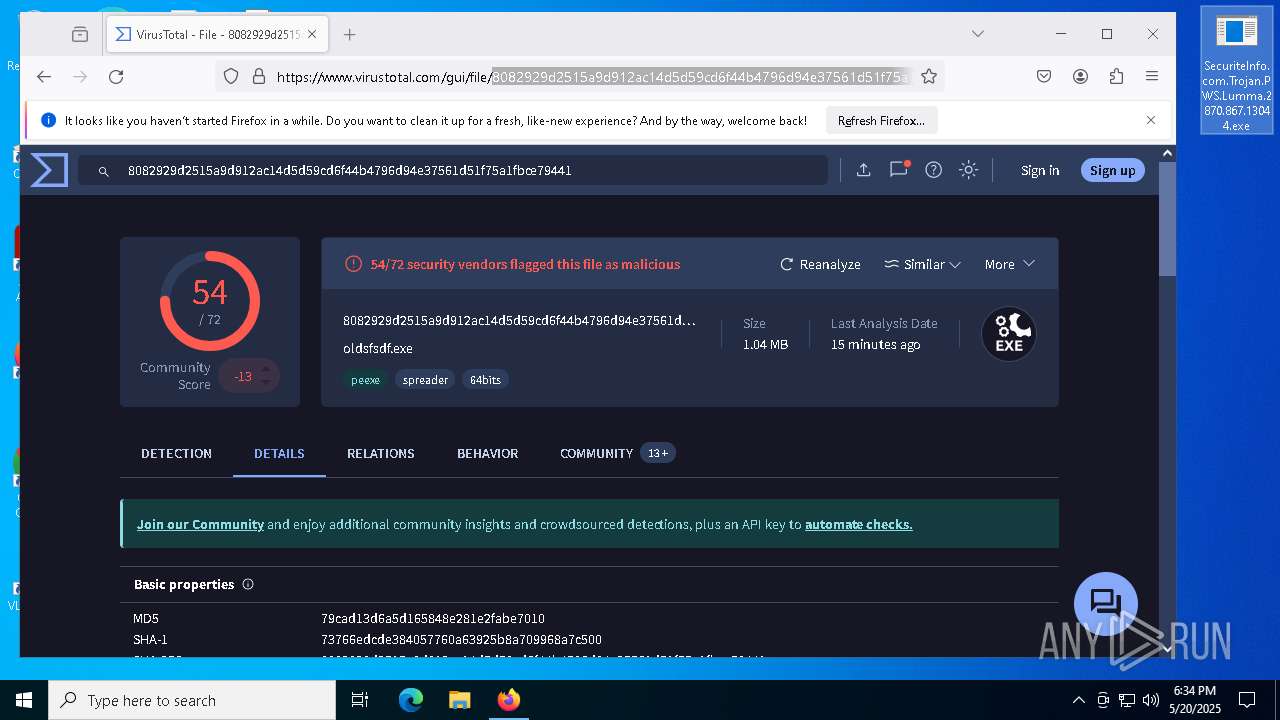Click the site padlock icon

[258, 77]
